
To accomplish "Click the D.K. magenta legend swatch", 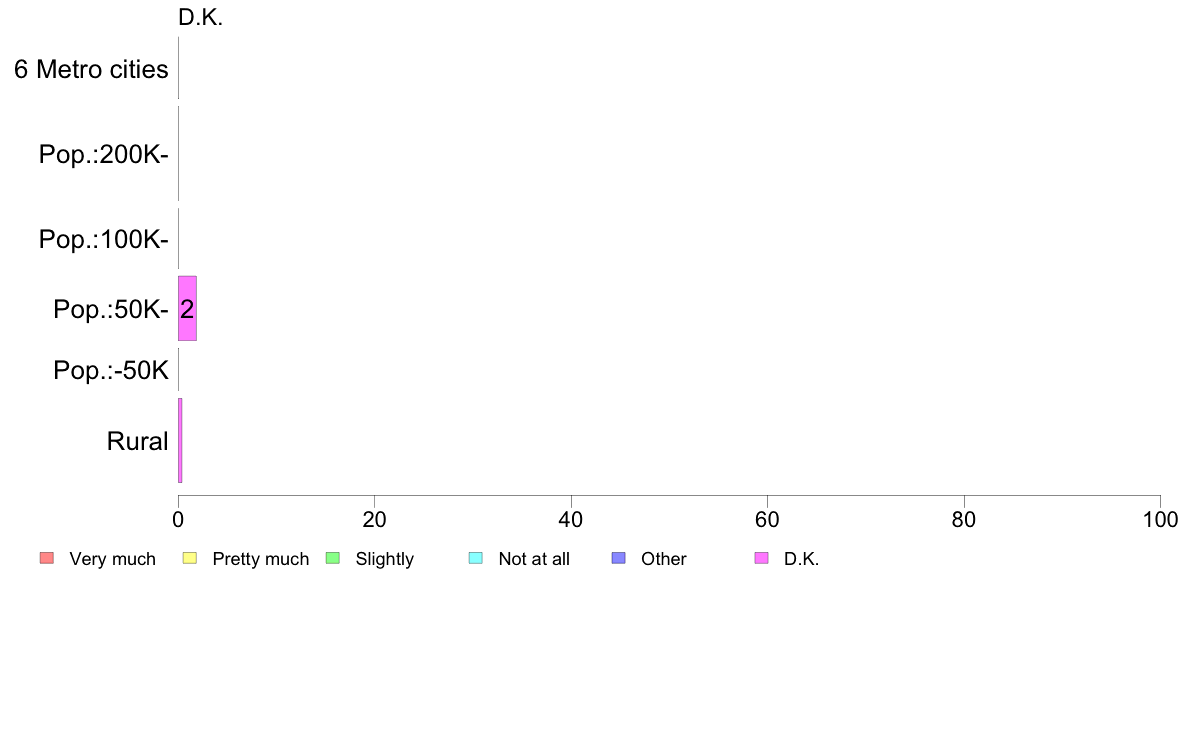I will (x=761, y=559).
